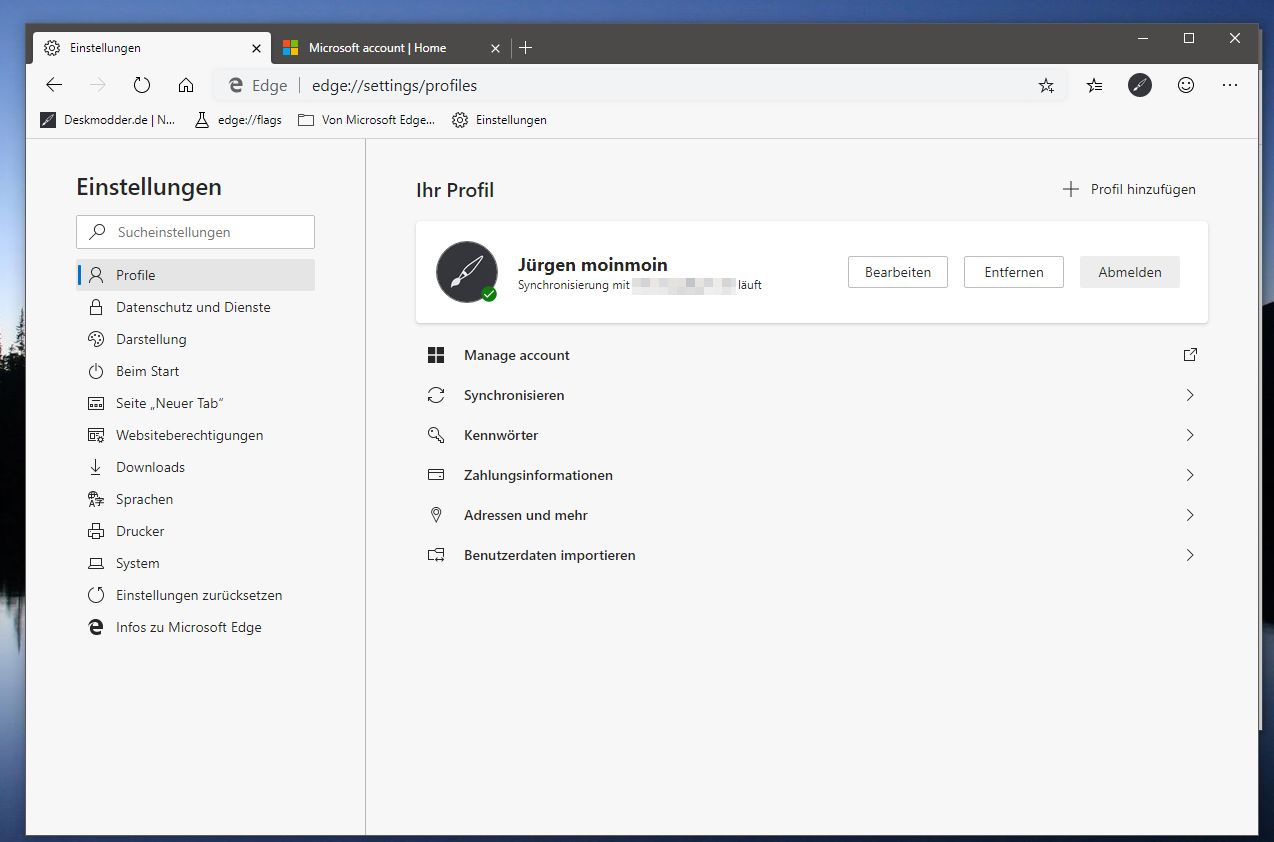Click the smiley feedback icon

[x=1186, y=86]
